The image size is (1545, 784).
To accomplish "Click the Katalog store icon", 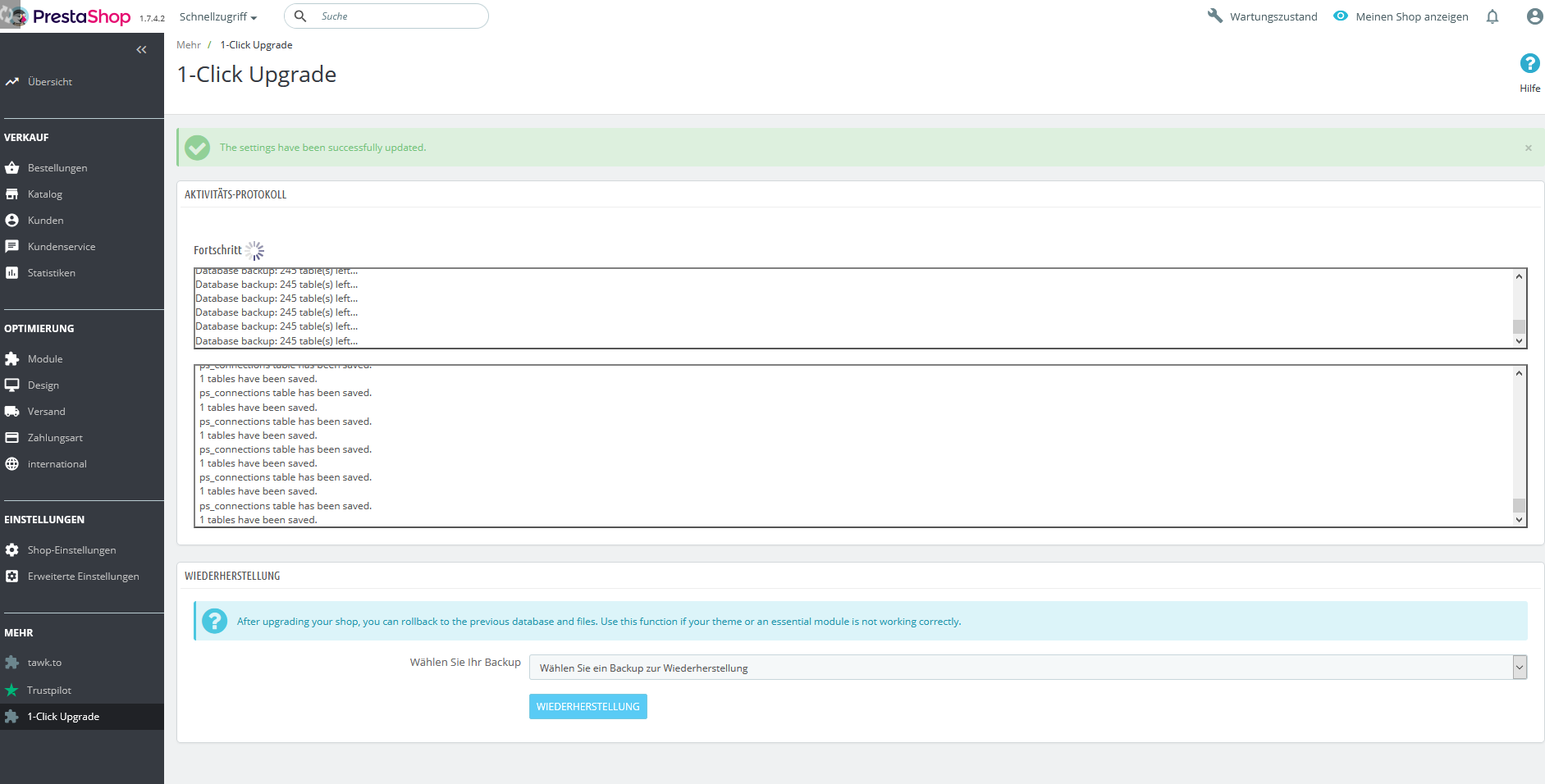I will click(x=12, y=194).
